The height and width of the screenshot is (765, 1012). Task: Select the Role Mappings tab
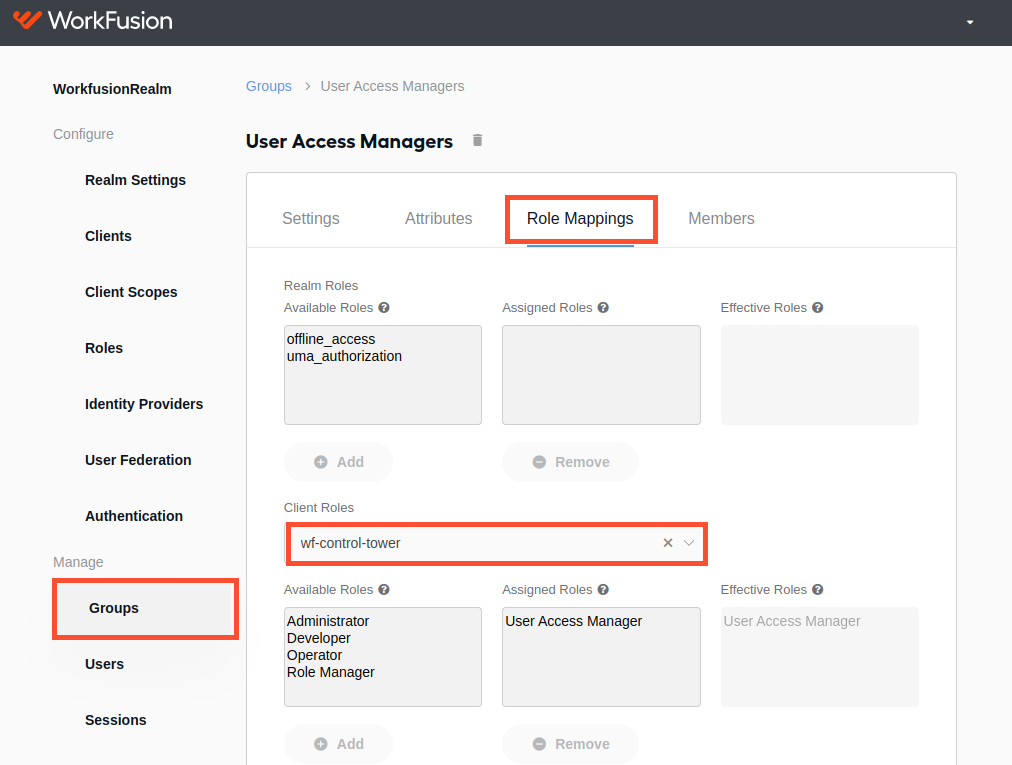[x=580, y=218]
